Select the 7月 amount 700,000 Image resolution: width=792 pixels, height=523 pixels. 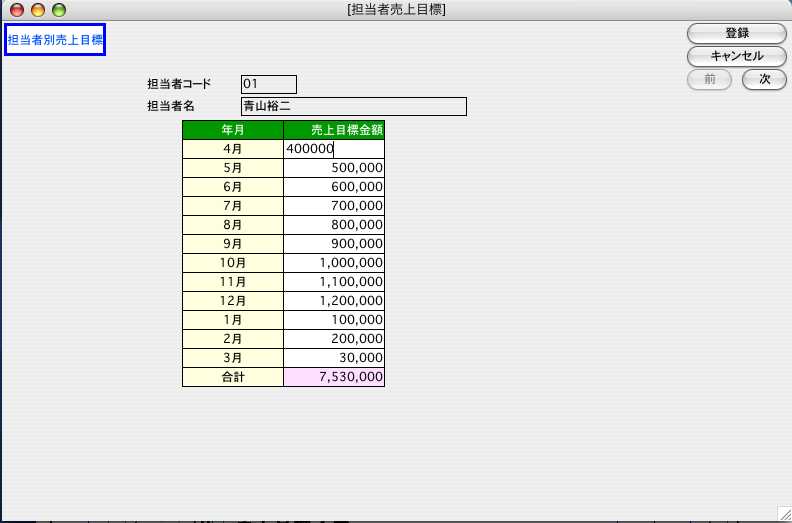[334, 206]
